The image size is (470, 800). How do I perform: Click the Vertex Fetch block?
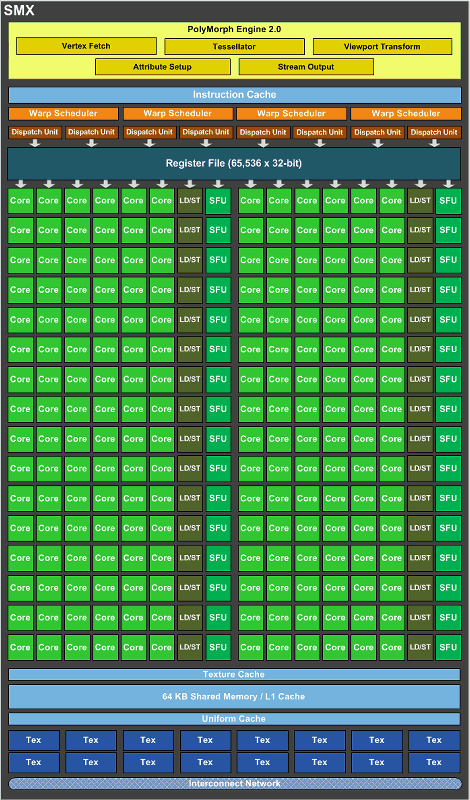[86, 46]
